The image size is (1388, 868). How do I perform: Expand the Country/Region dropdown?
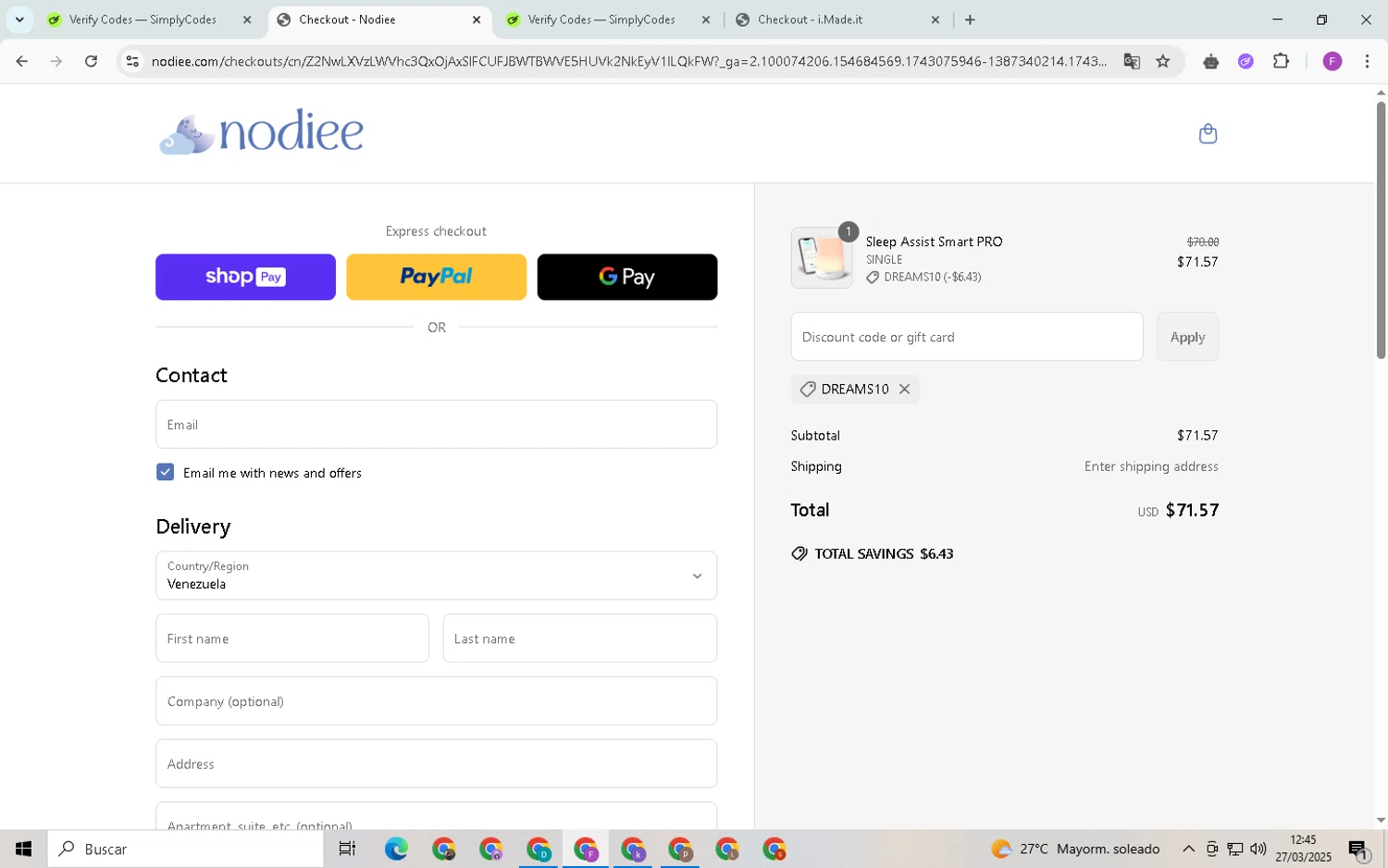click(436, 576)
